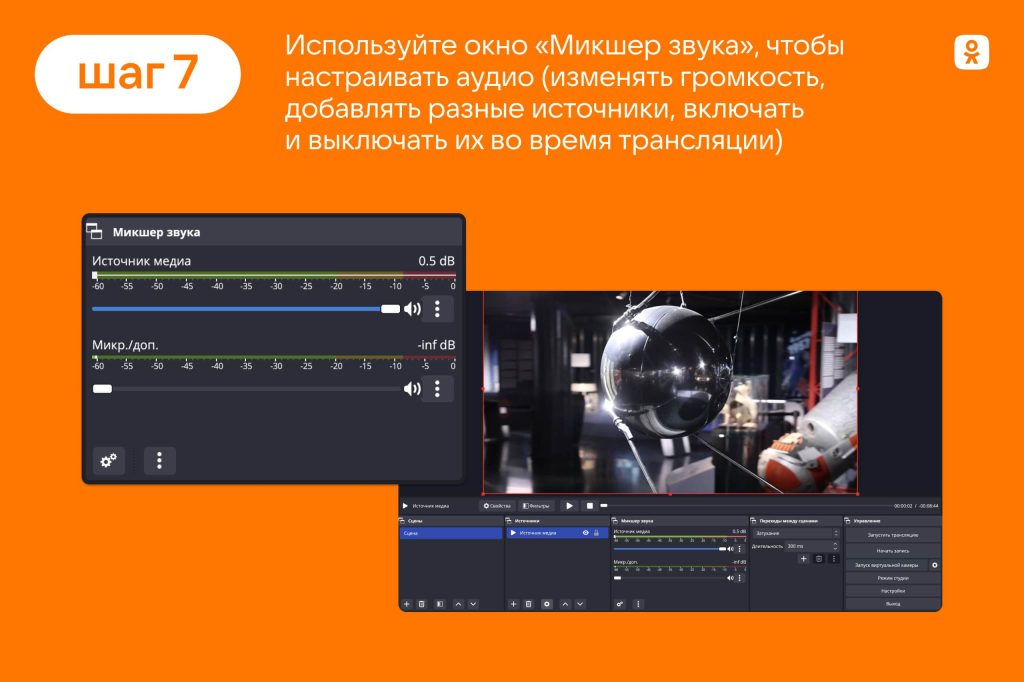Click Источник медиа volume slider in small mixer

pos(669,549)
